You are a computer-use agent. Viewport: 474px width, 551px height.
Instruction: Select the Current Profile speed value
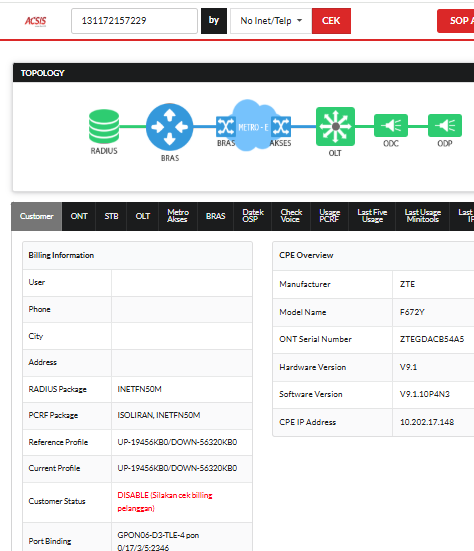tap(177, 468)
